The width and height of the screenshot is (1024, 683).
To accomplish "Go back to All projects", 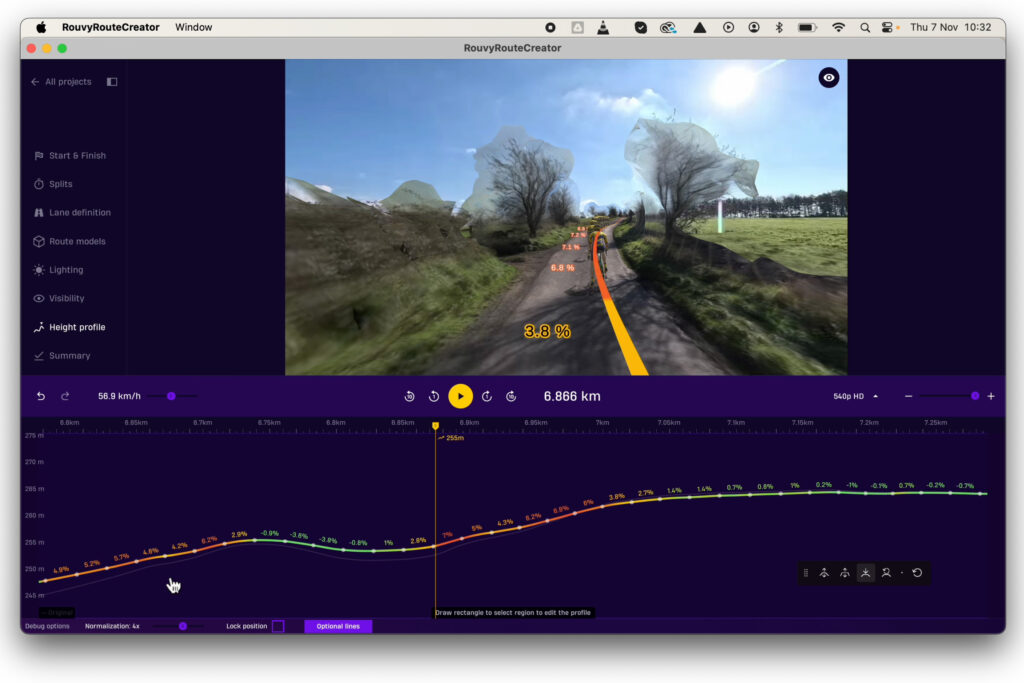I will coord(61,82).
